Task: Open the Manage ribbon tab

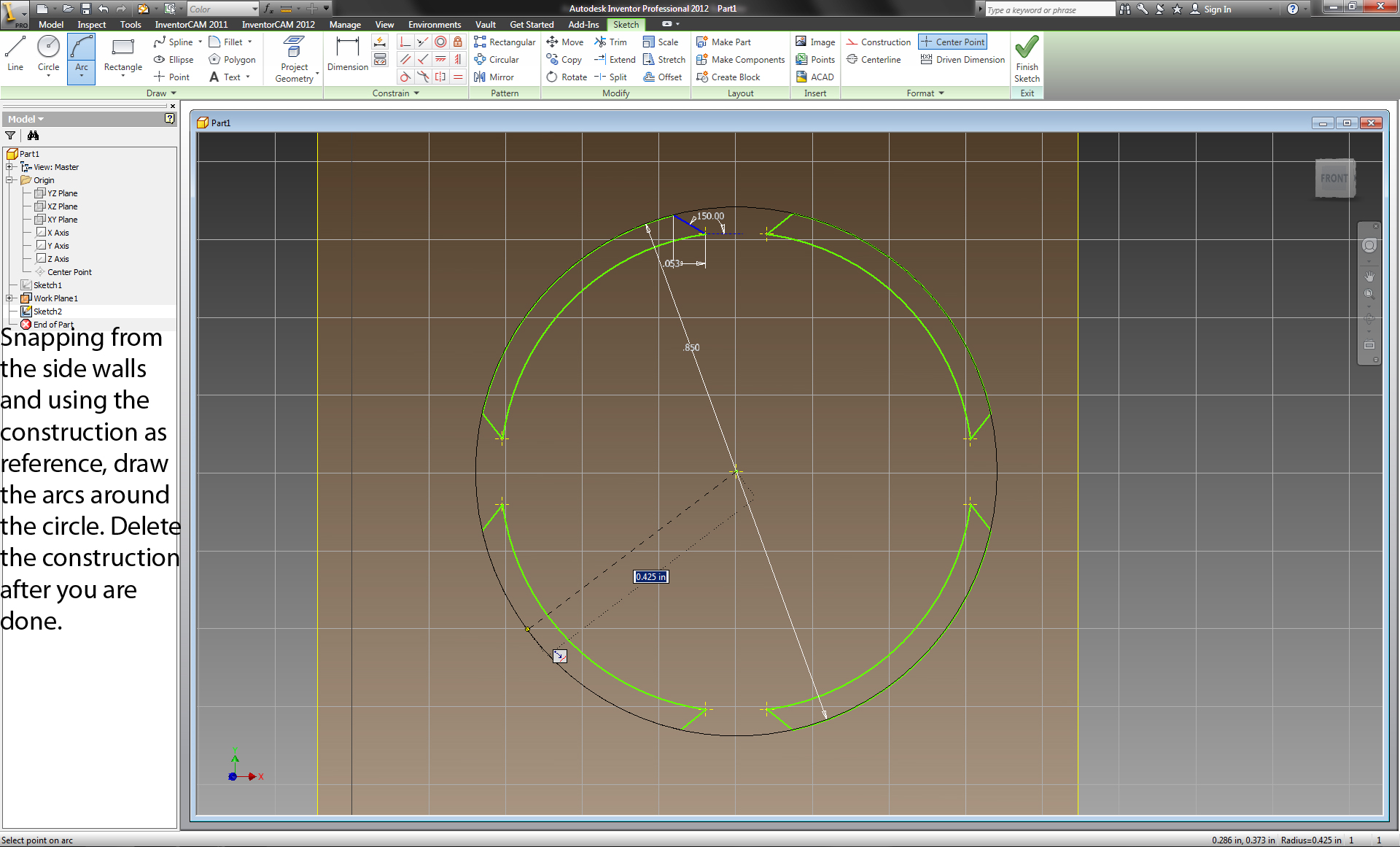Action: 345,25
